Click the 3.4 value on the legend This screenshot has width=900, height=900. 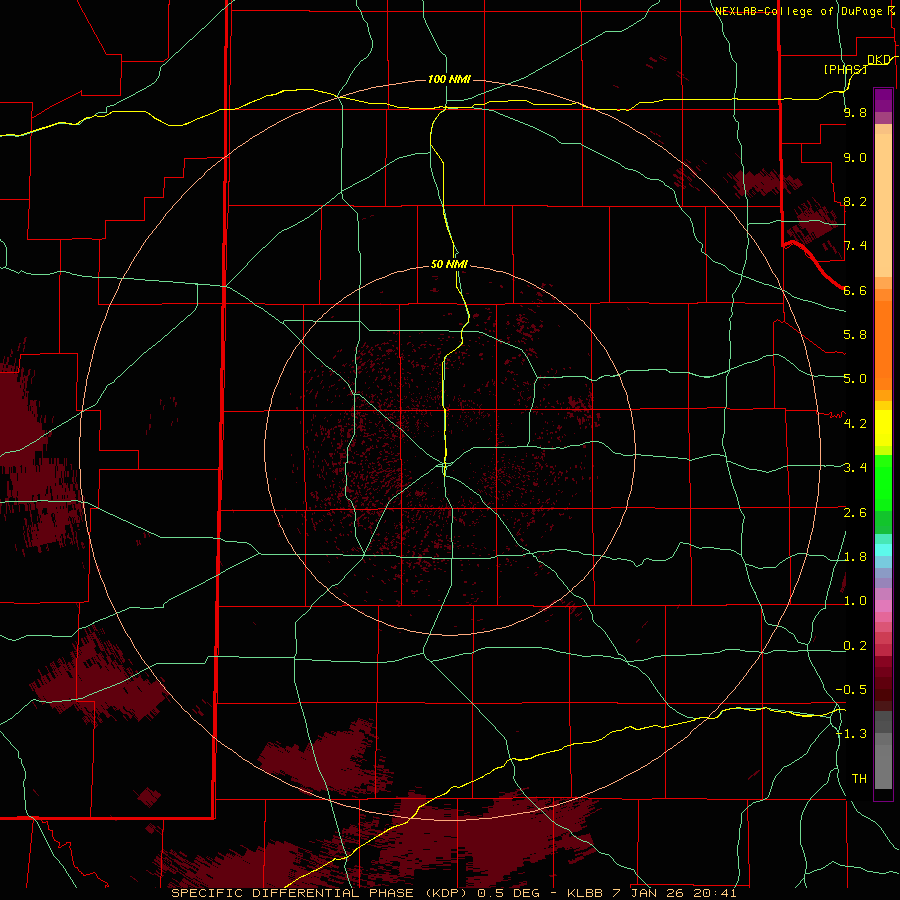(x=855, y=468)
